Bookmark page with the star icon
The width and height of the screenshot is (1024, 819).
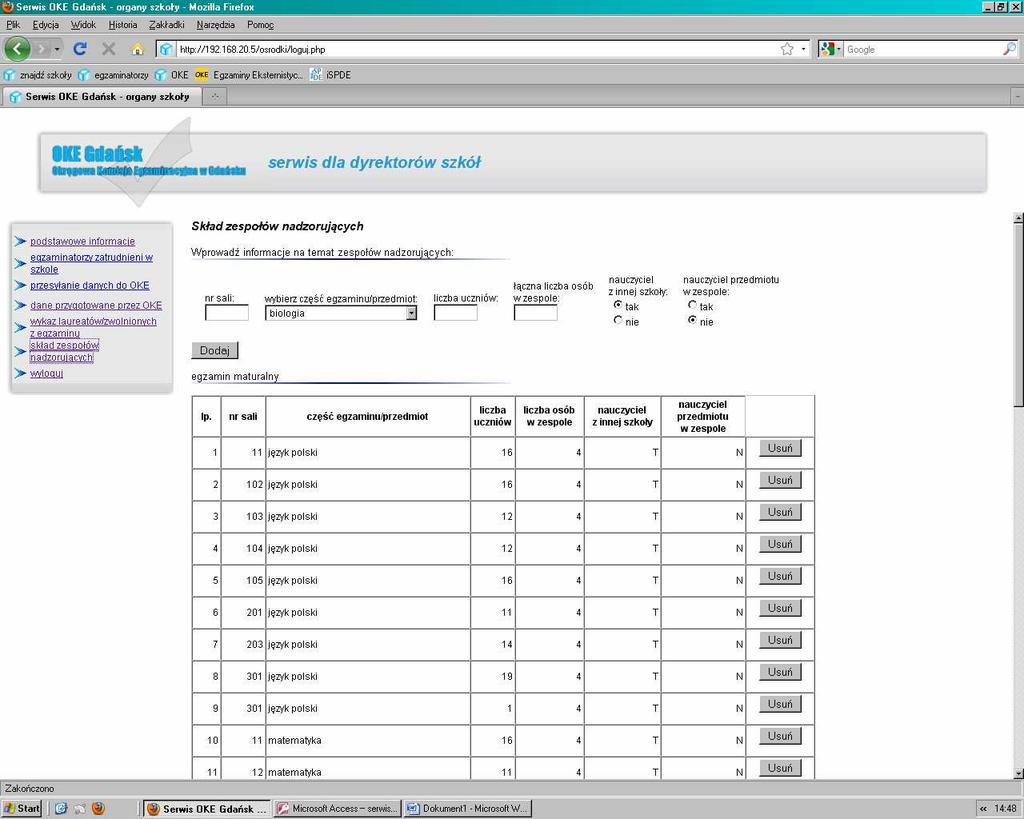pos(787,49)
